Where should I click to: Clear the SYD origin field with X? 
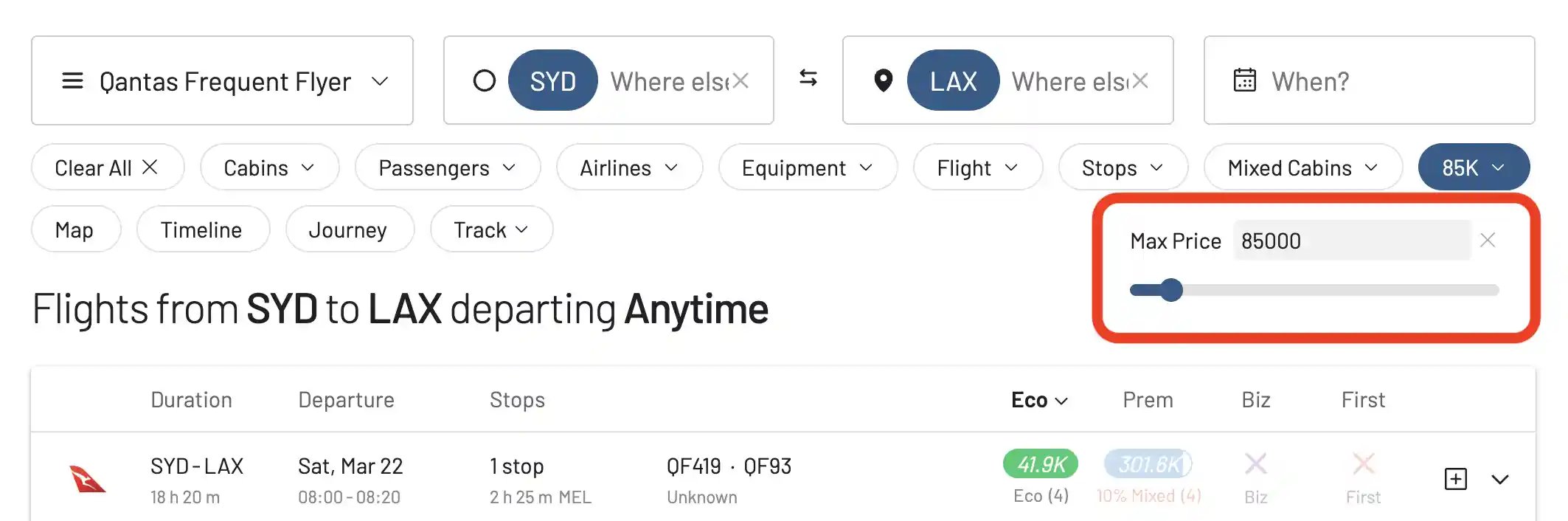click(740, 80)
